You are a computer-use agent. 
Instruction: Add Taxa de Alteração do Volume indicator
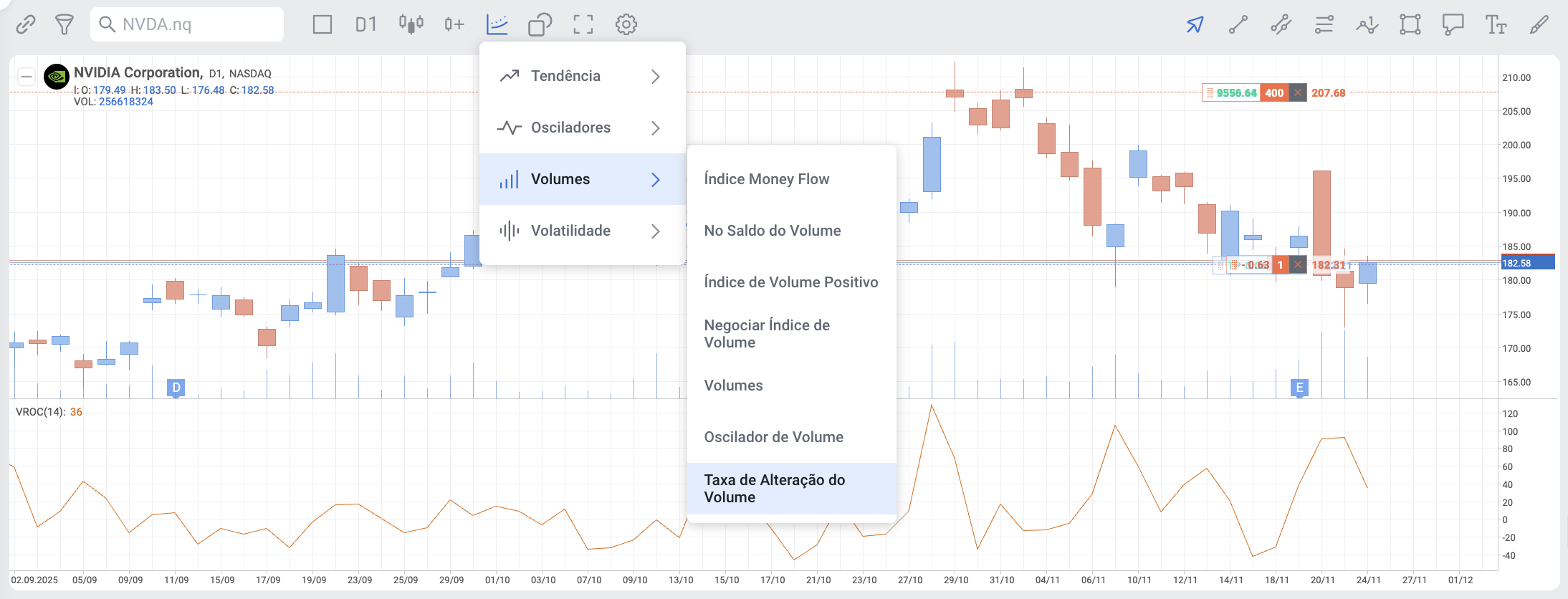tap(792, 489)
